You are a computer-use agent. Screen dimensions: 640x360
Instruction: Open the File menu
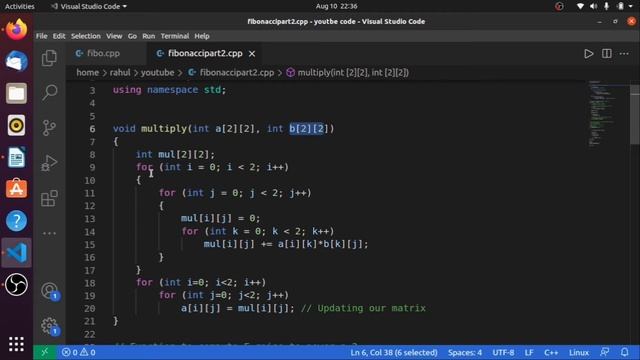point(42,36)
